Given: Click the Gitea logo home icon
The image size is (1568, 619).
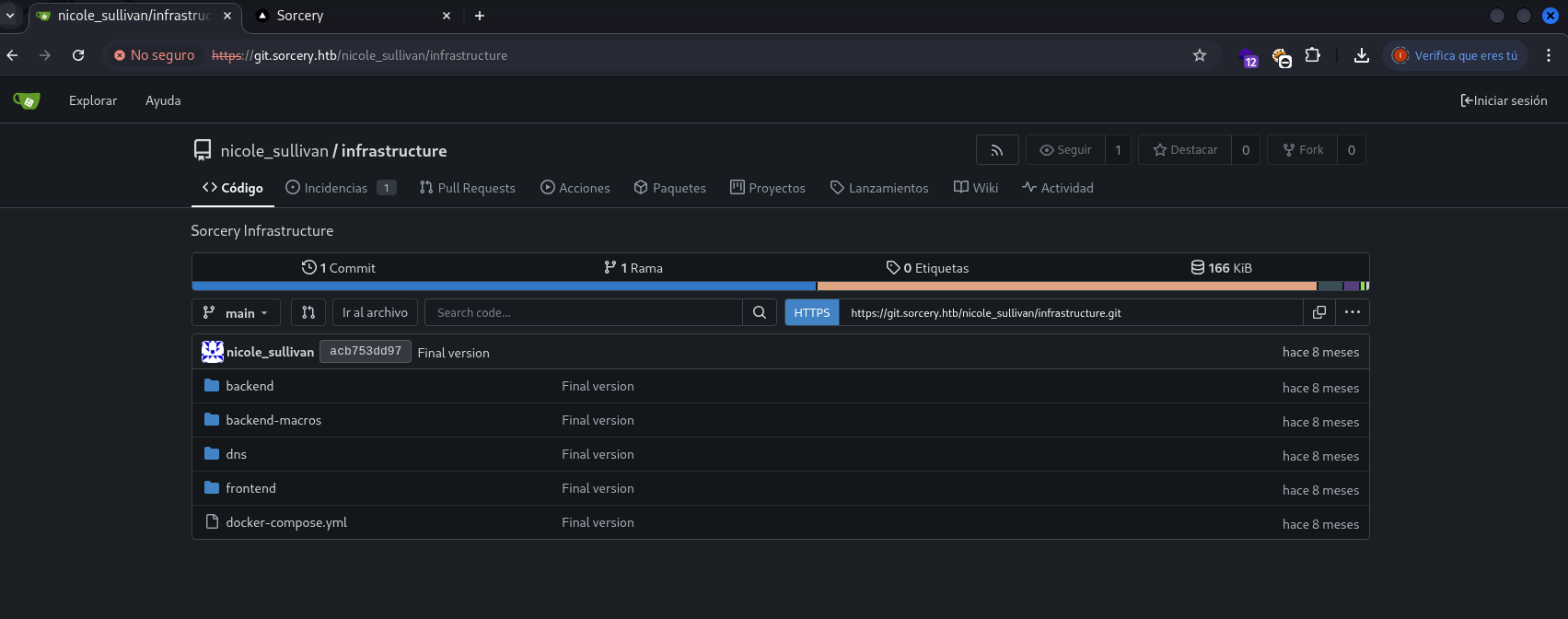Looking at the screenshot, I should point(27,100).
